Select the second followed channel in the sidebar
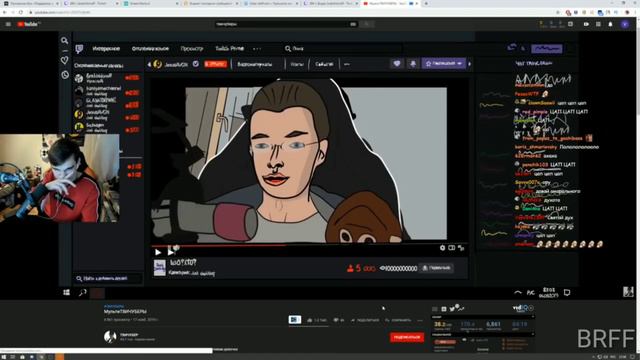640x360 pixels. point(108,91)
